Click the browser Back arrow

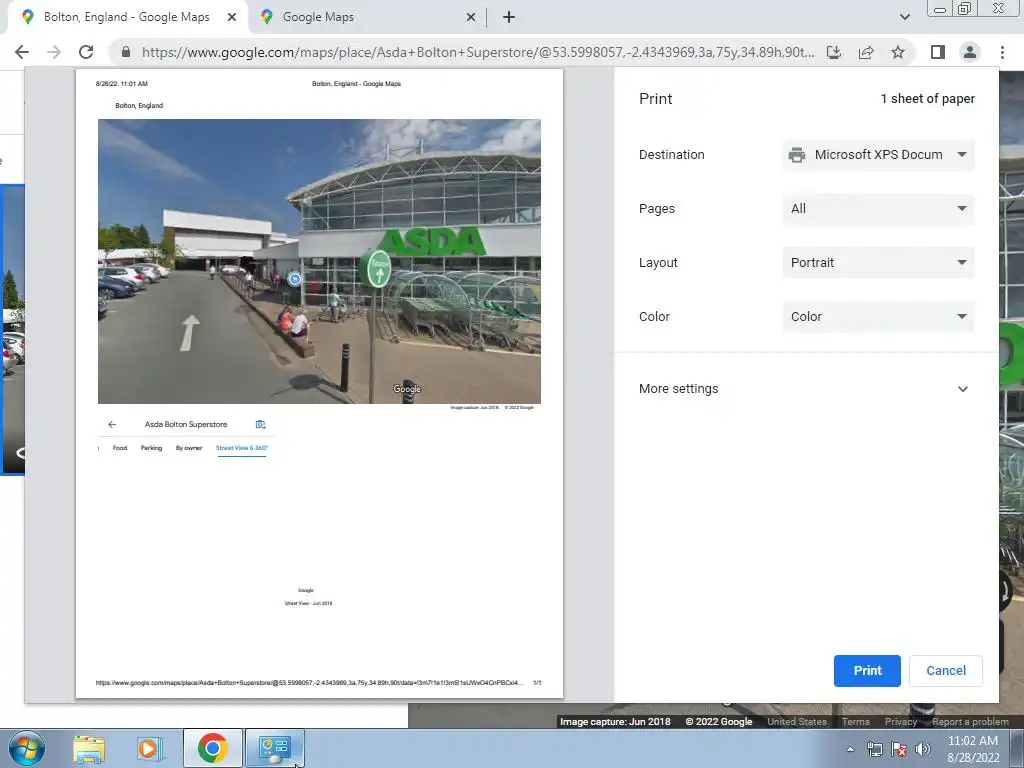(22, 52)
